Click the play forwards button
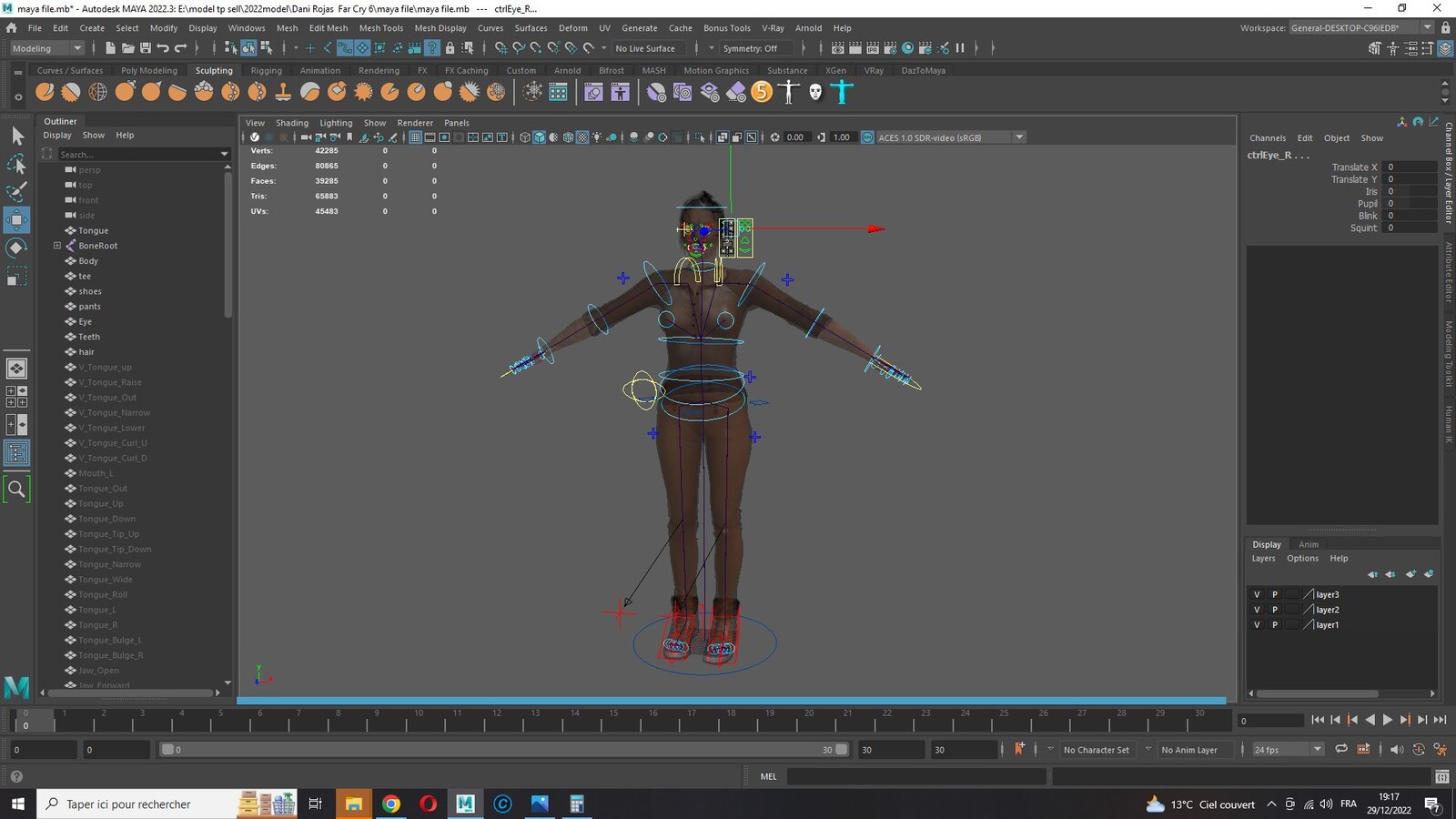 [x=1388, y=720]
